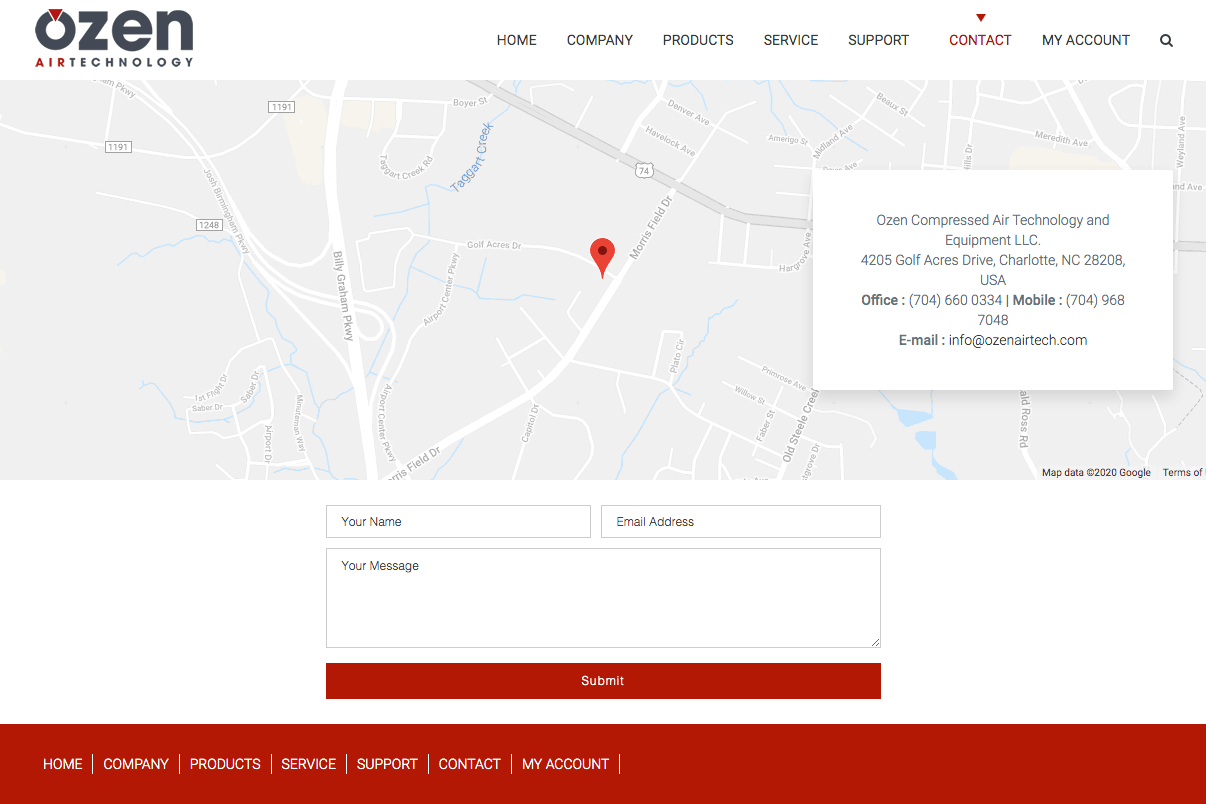1206x804 pixels.
Task: Click the Ozen Air Technology logo
Action: point(114,39)
